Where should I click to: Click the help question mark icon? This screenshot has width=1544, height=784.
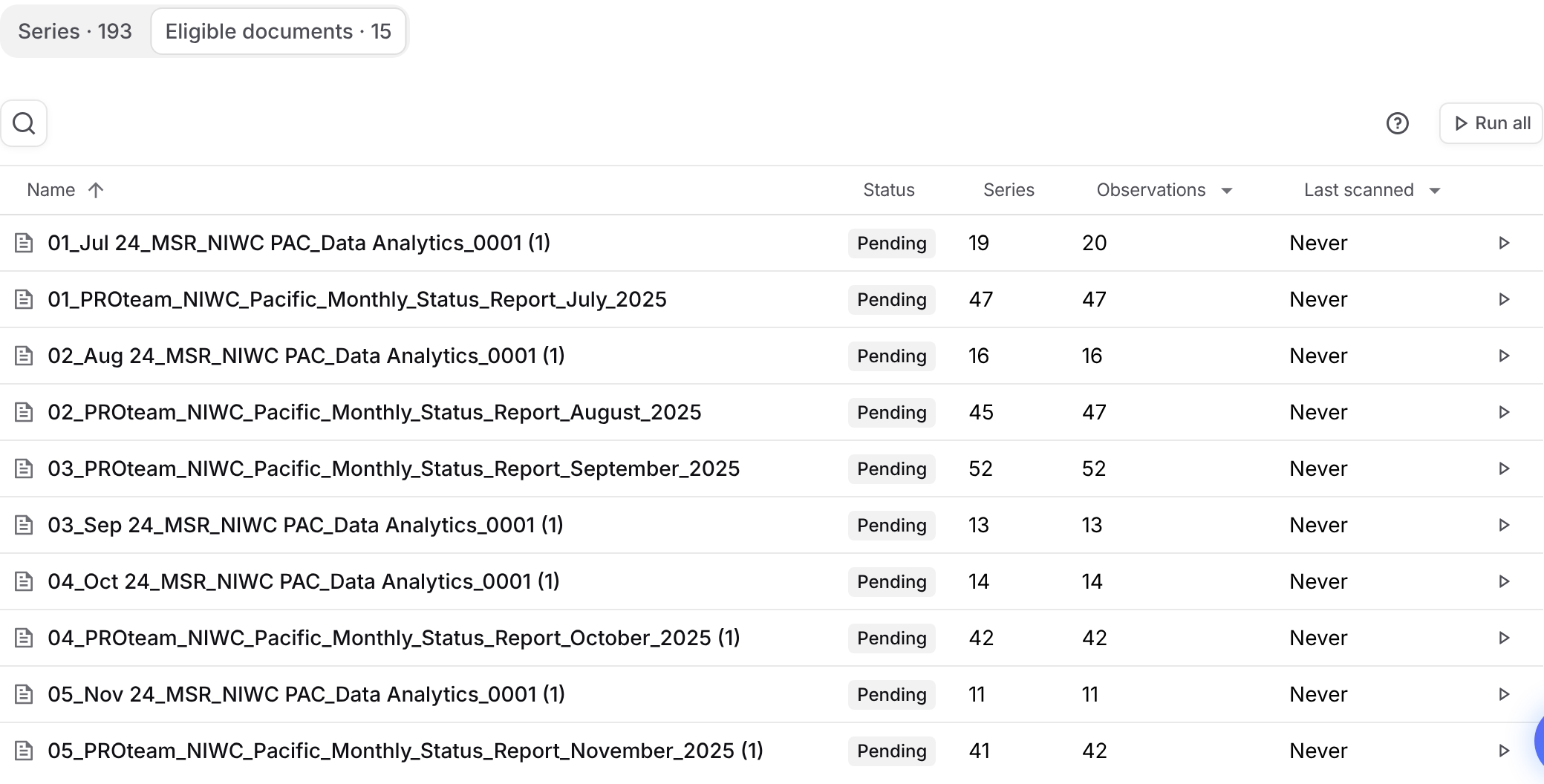point(1397,123)
